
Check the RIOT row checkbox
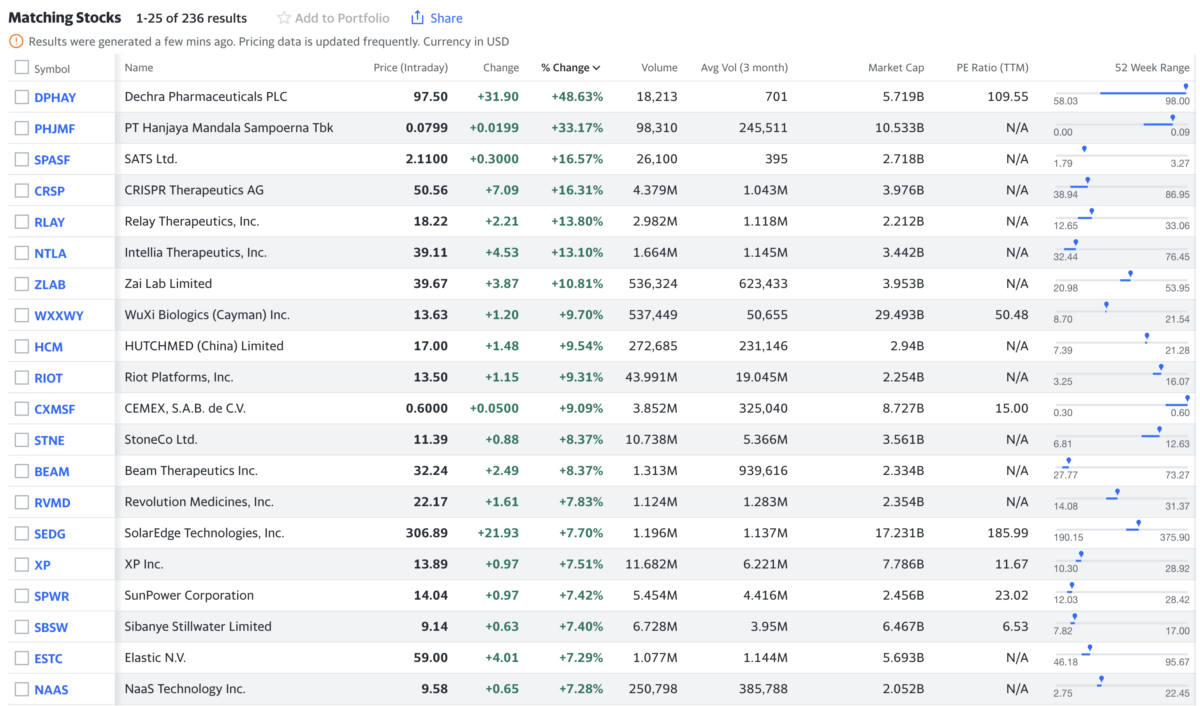point(22,377)
